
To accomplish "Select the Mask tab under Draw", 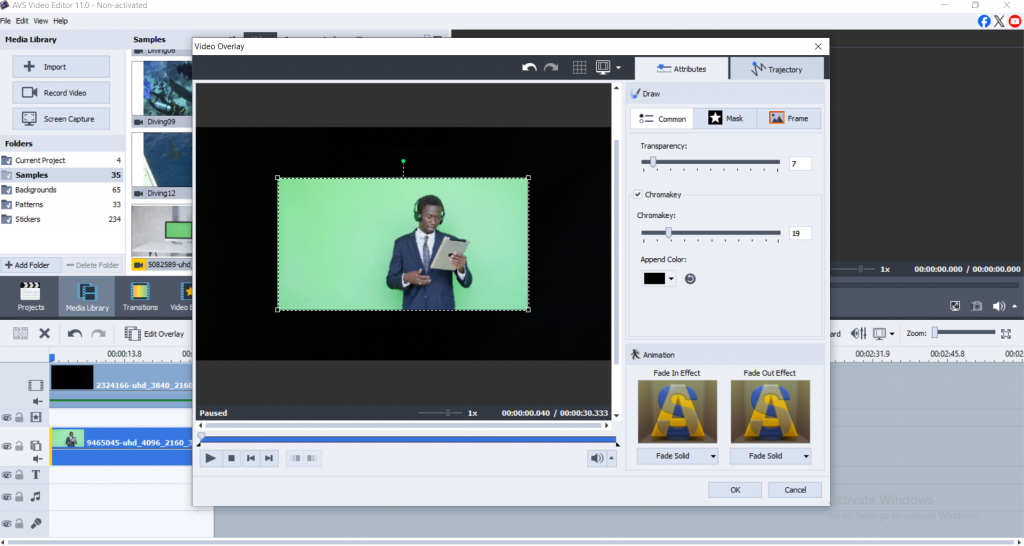I will (725, 119).
